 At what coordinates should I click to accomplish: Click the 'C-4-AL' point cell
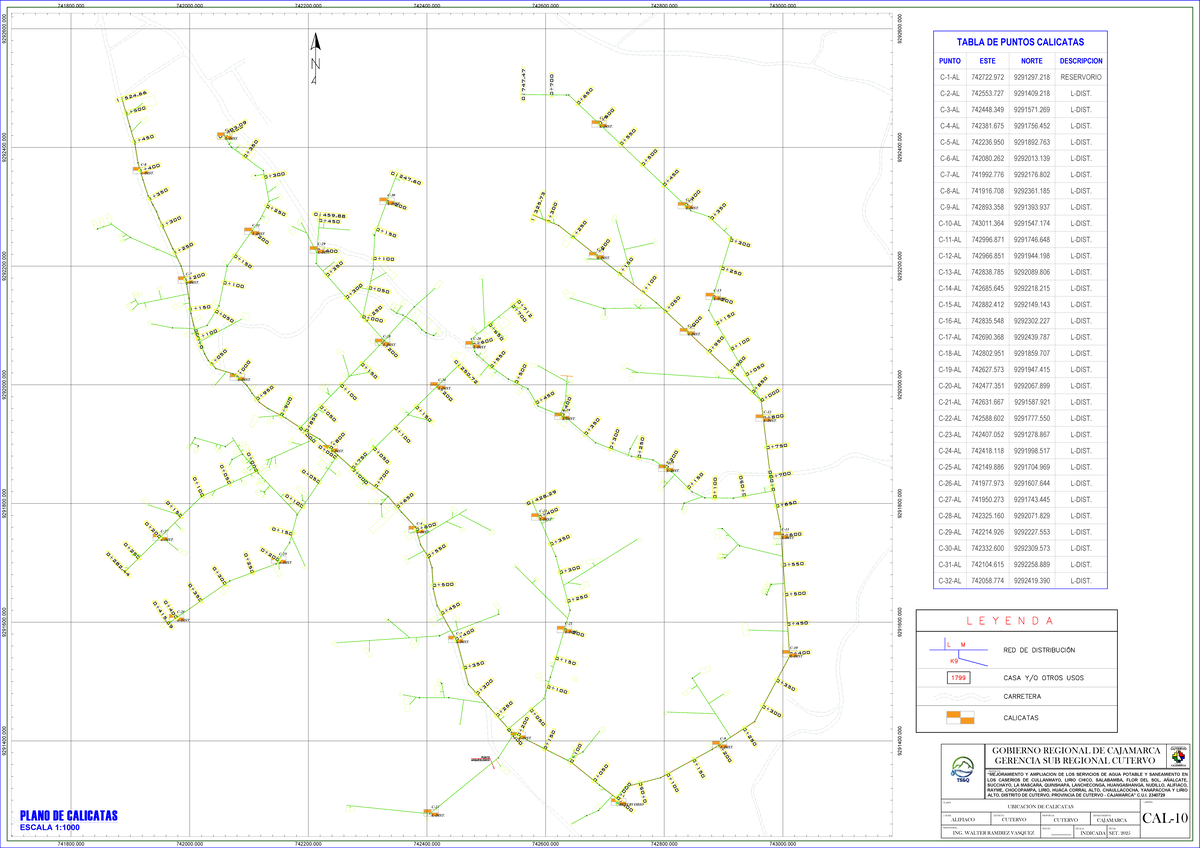point(949,125)
